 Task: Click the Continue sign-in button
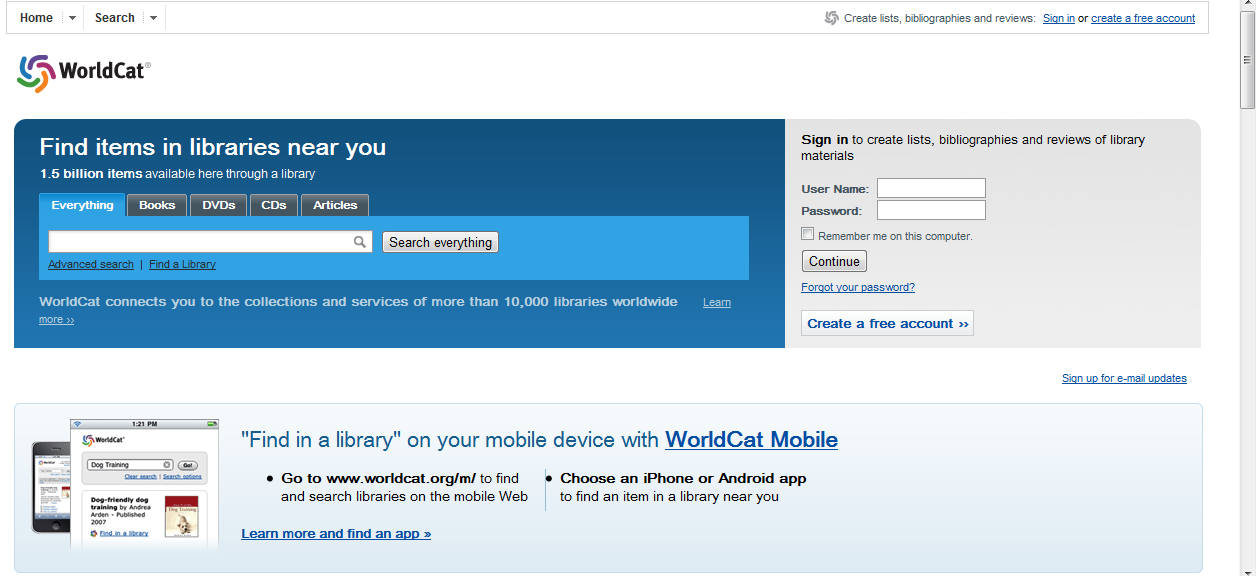click(x=834, y=261)
